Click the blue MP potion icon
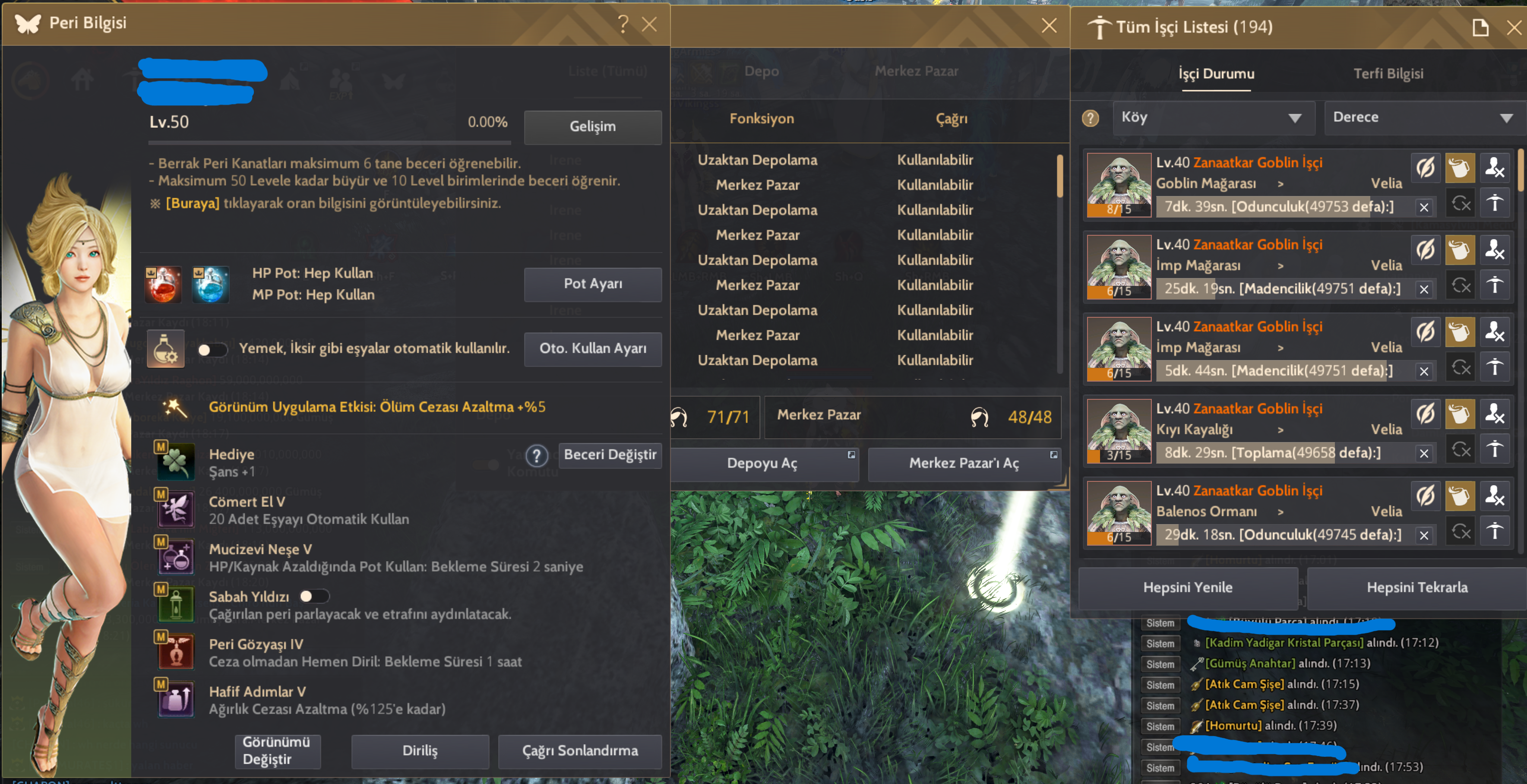This screenshot has width=1527, height=784. point(210,285)
